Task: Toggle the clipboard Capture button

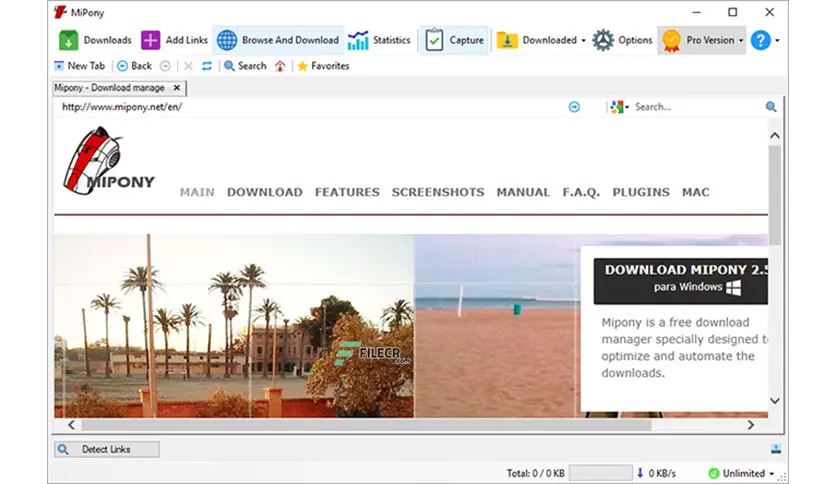Action: pos(454,40)
